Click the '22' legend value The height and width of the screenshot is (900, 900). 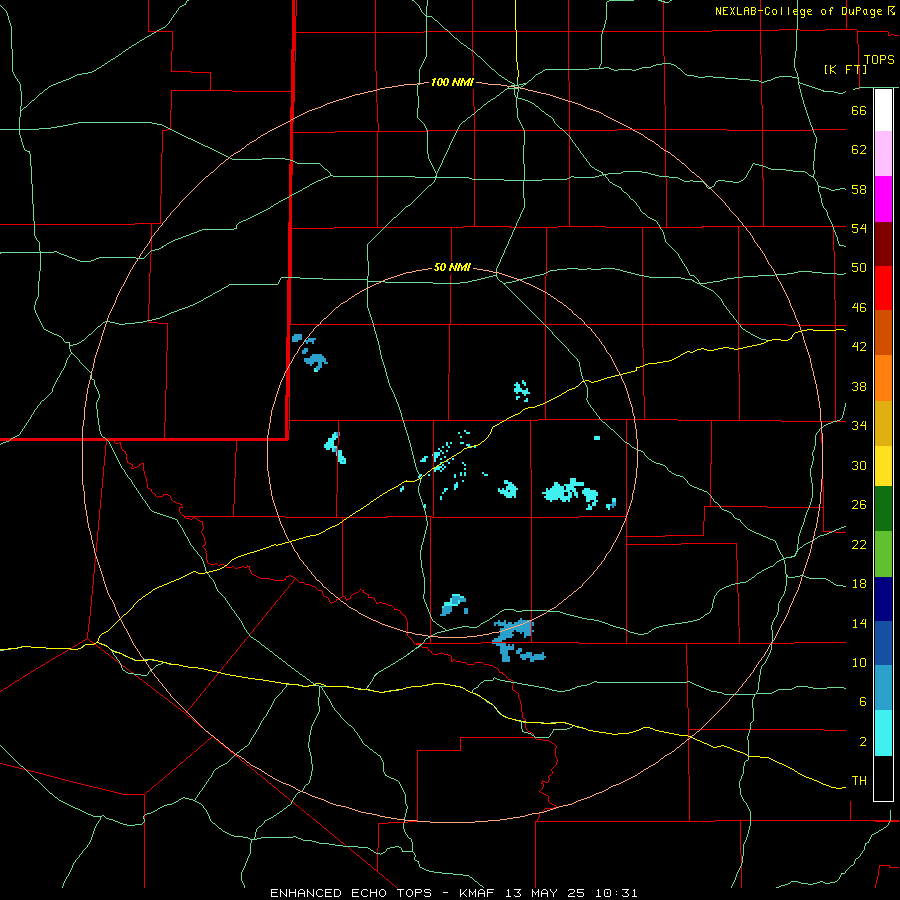(859, 544)
